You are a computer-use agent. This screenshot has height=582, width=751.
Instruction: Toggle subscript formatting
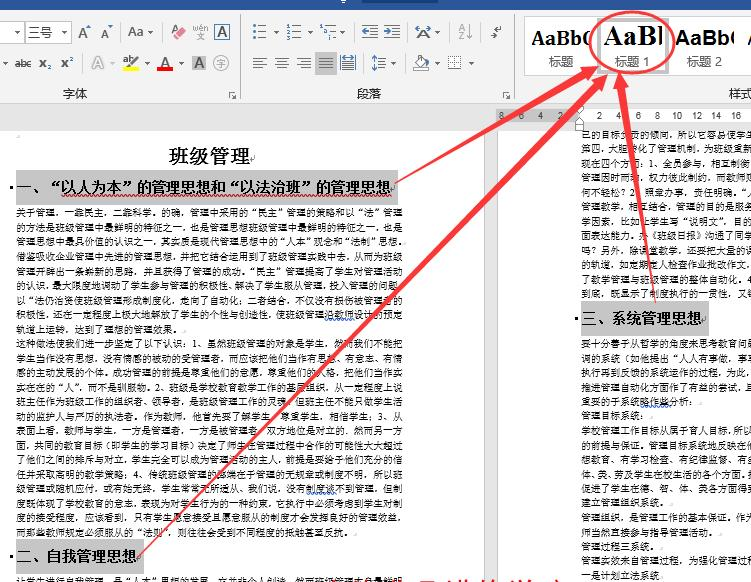(x=45, y=63)
